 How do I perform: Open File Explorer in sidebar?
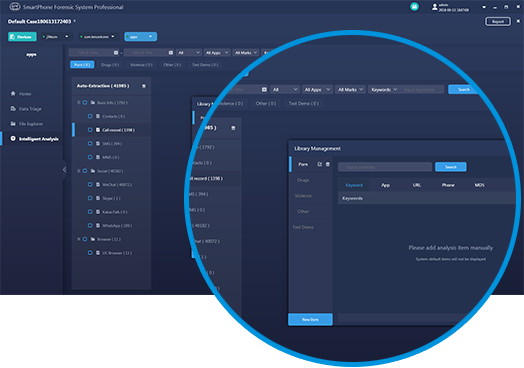click(27, 124)
